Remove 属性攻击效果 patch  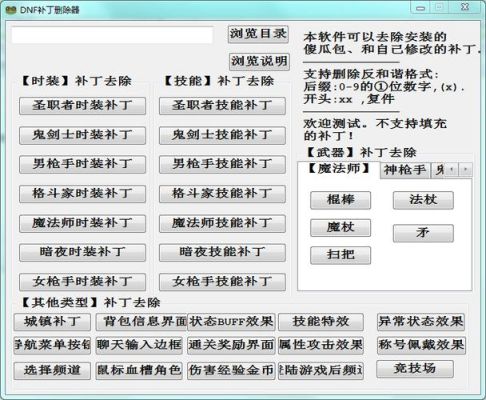(x=321, y=345)
